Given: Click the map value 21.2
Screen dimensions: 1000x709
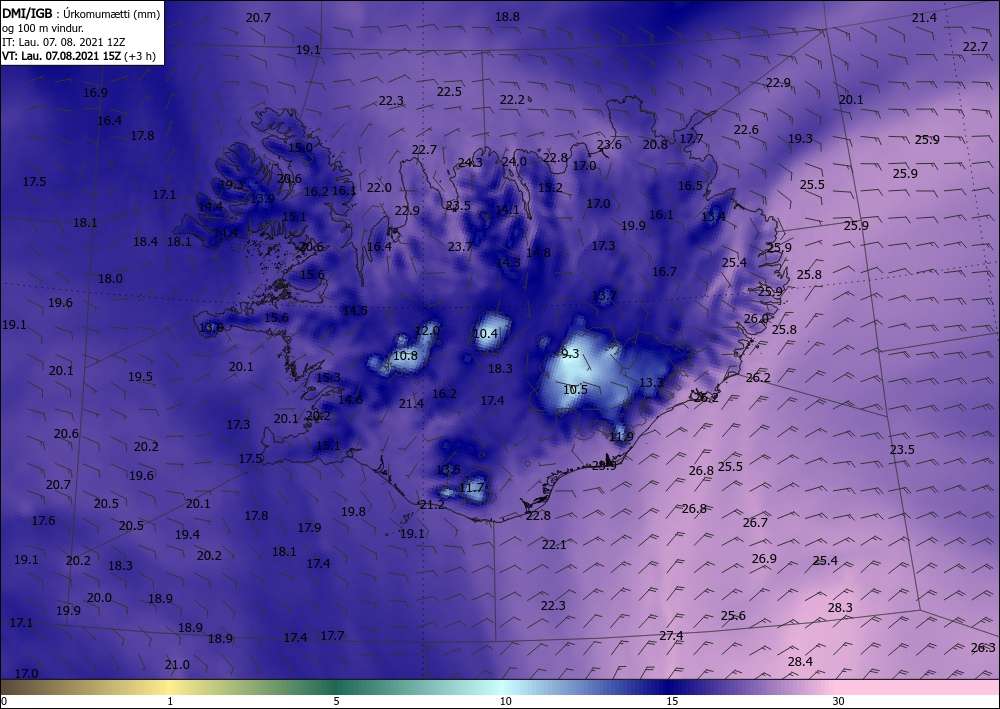Looking at the screenshot, I should point(432,504).
